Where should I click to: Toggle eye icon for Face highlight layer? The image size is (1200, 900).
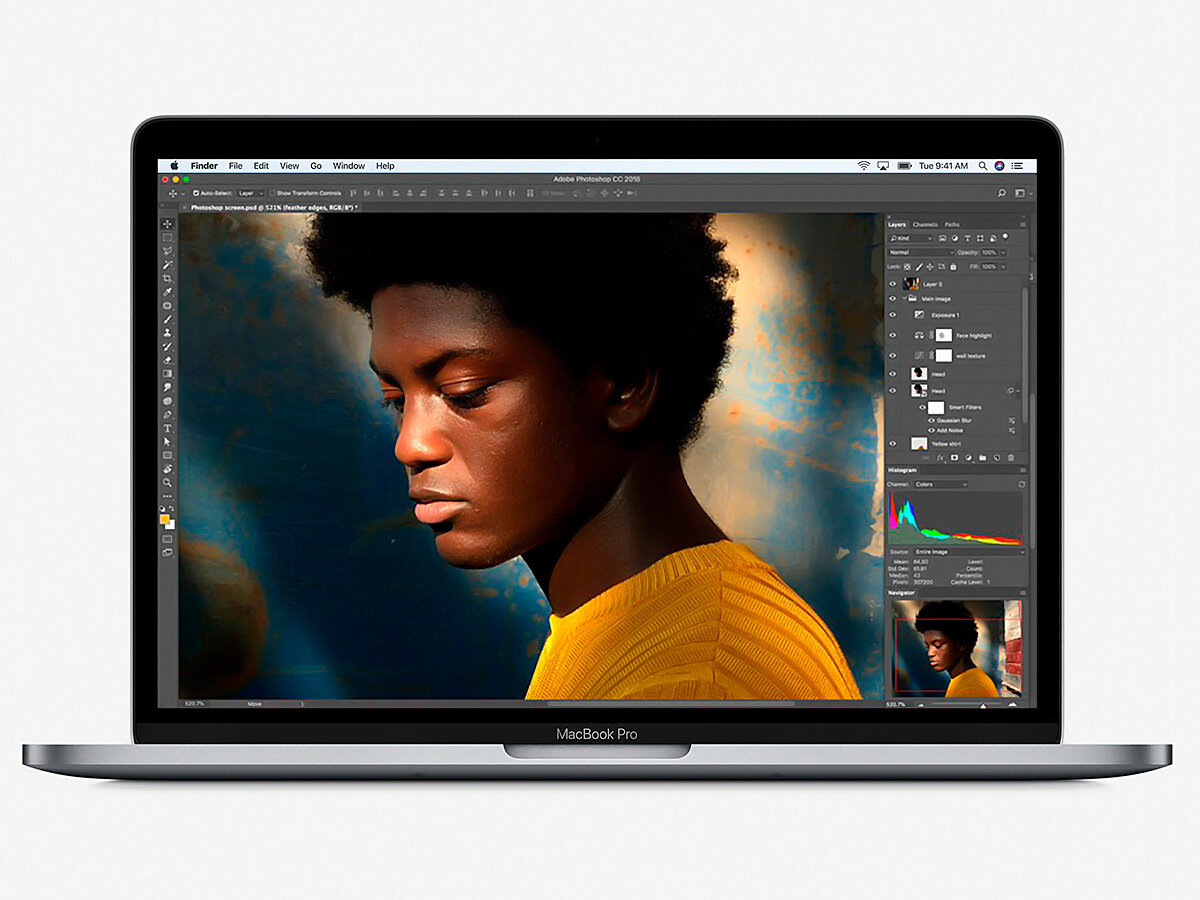coord(892,335)
